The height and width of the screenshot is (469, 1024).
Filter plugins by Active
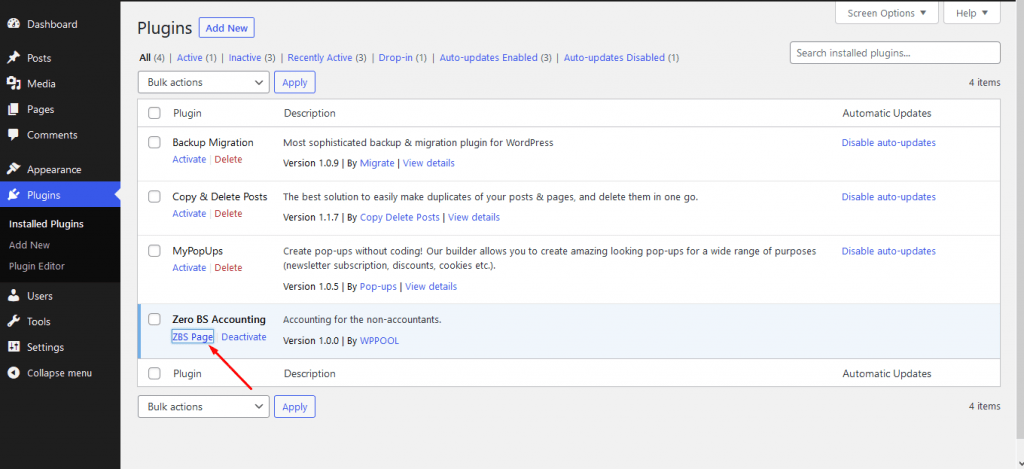tap(189, 57)
